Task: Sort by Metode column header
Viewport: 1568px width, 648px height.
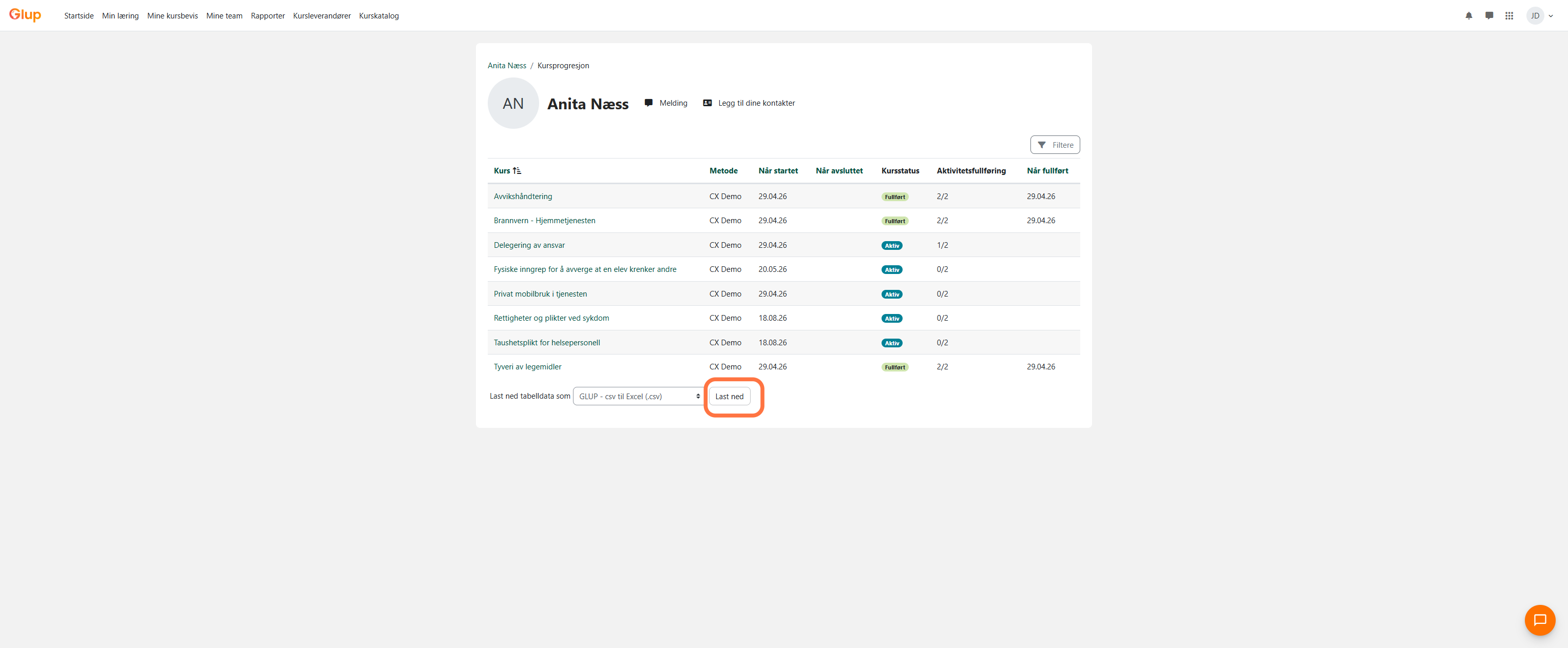Action: tap(723, 171)
